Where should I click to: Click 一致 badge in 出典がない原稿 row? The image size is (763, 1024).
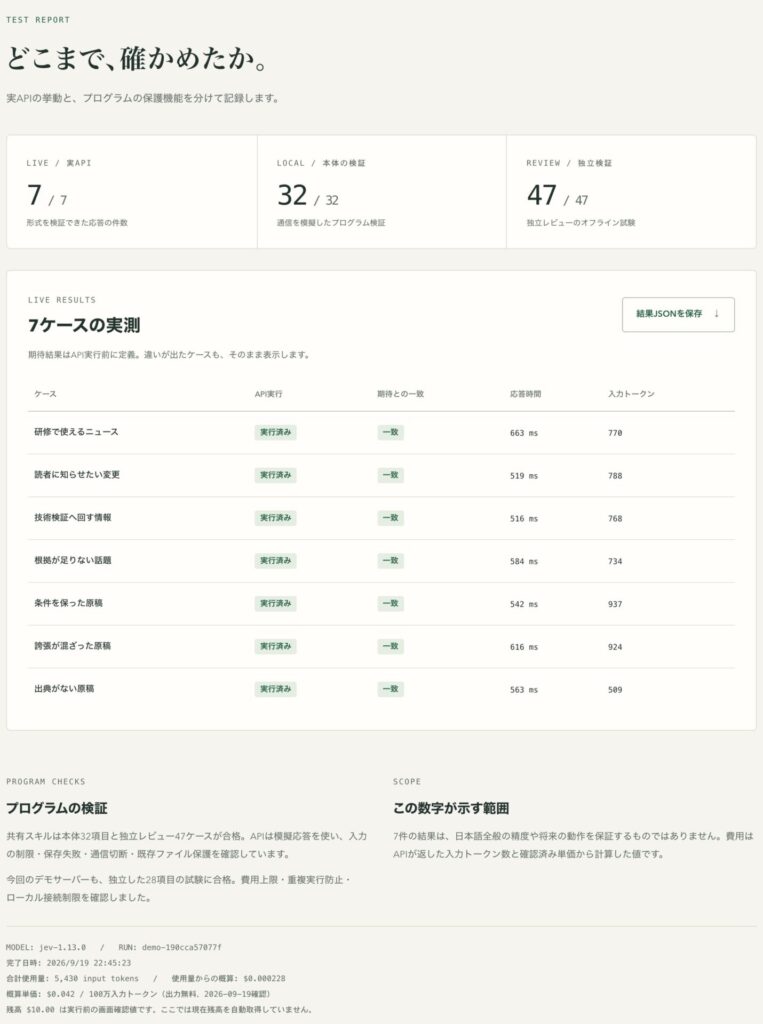390,689
